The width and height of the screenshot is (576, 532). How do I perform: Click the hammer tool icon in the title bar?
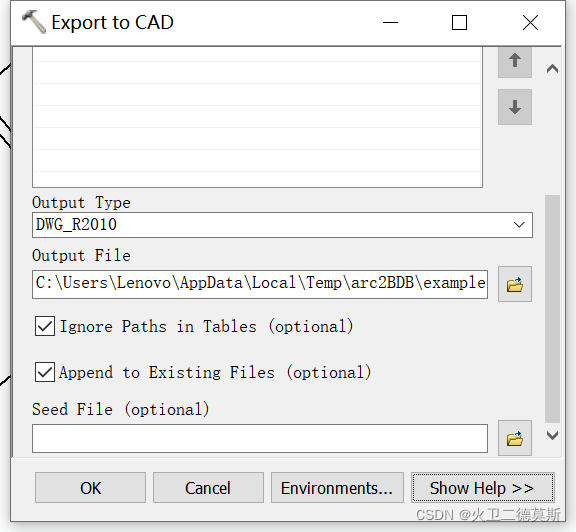point(34,22)
